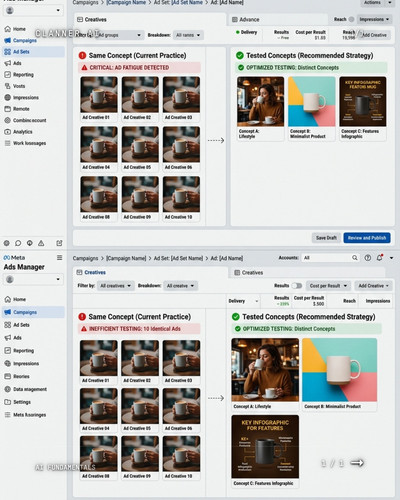Image resolution: width=400 pixels, height=500 pixels.
Task: Open the 'All creative' breakdown dropdown
Action: (x=180, y=286)
